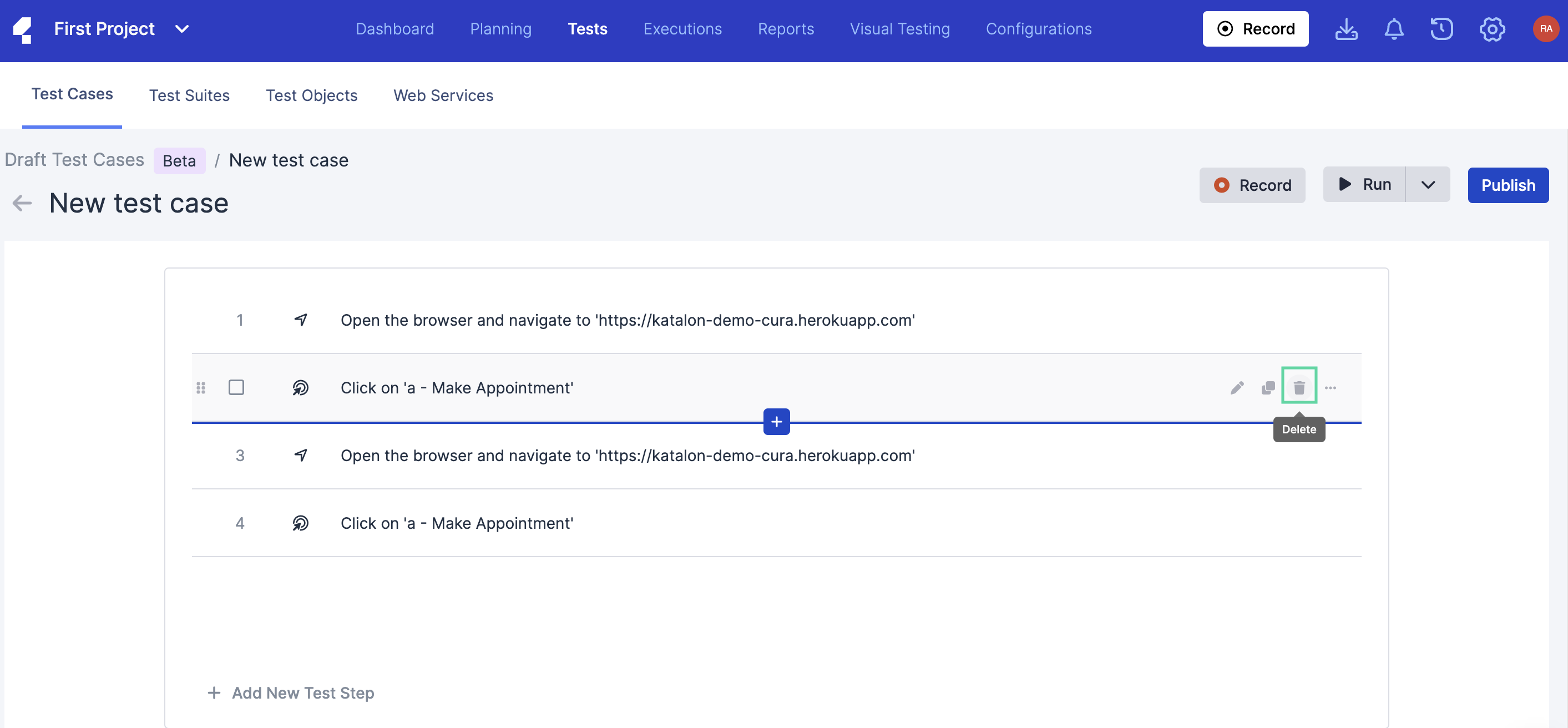Image resolution: width=1568 pixels, height=728 pixels.
Task: Click the Delete trash icon on step 2
Action: (x=1299, y=387)
